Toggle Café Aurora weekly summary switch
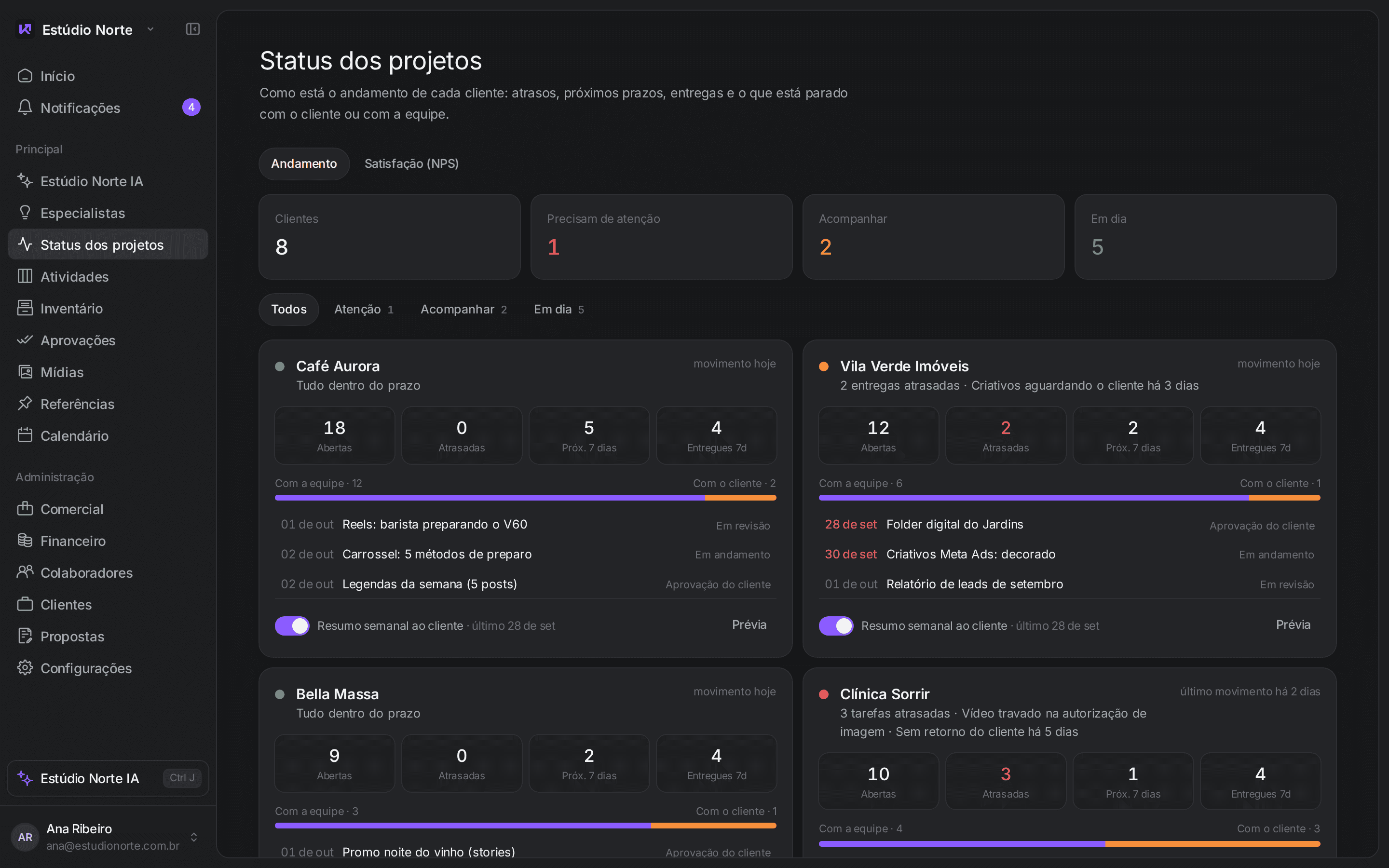The width and height of the screenshot is (1389, 868). [x=292, y=626]
